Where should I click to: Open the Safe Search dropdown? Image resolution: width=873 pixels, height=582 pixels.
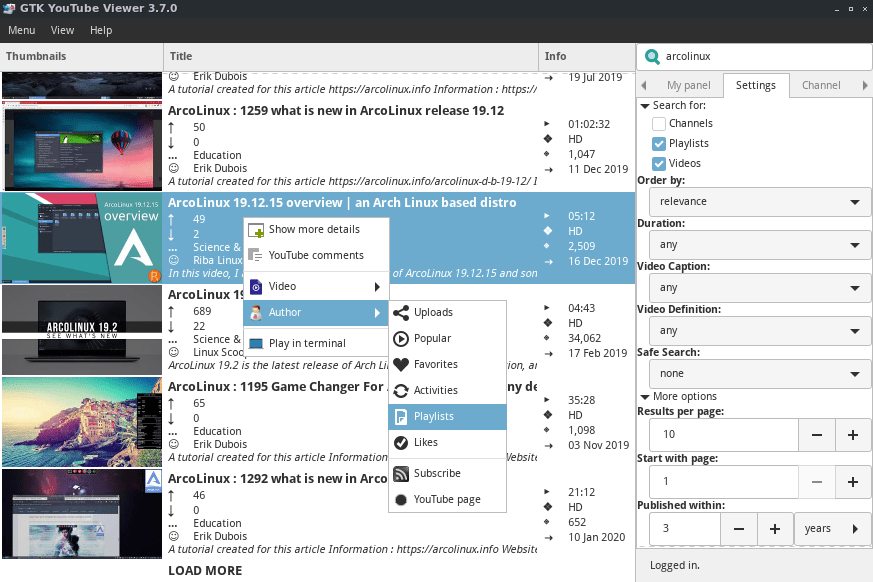[x=759, y=373]
